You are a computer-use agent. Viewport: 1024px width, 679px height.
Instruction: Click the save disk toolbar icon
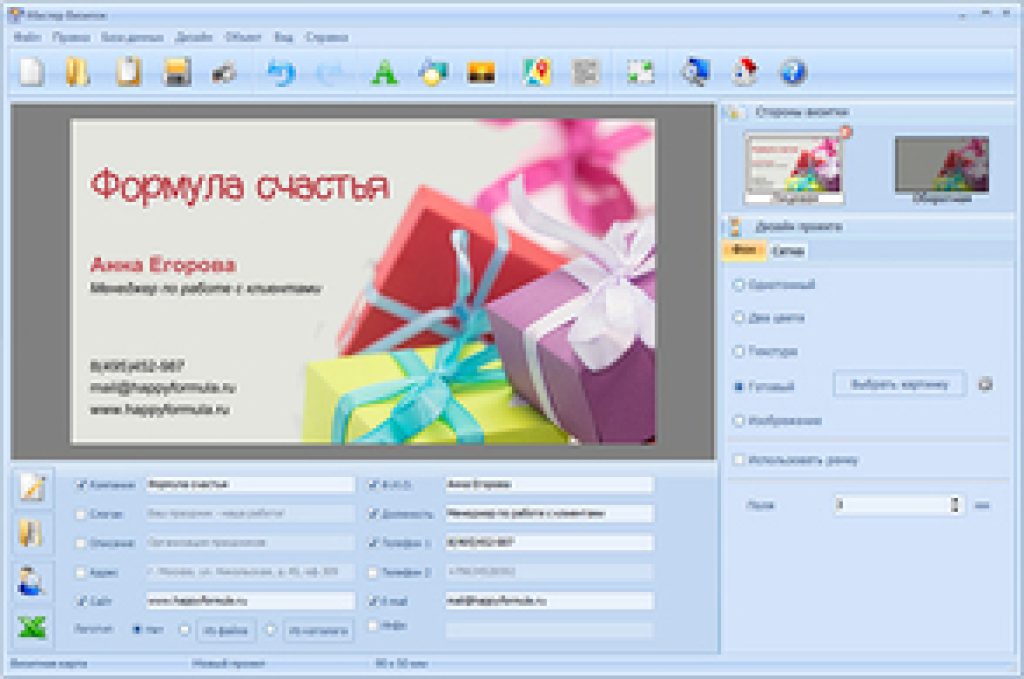coord(177,73)
